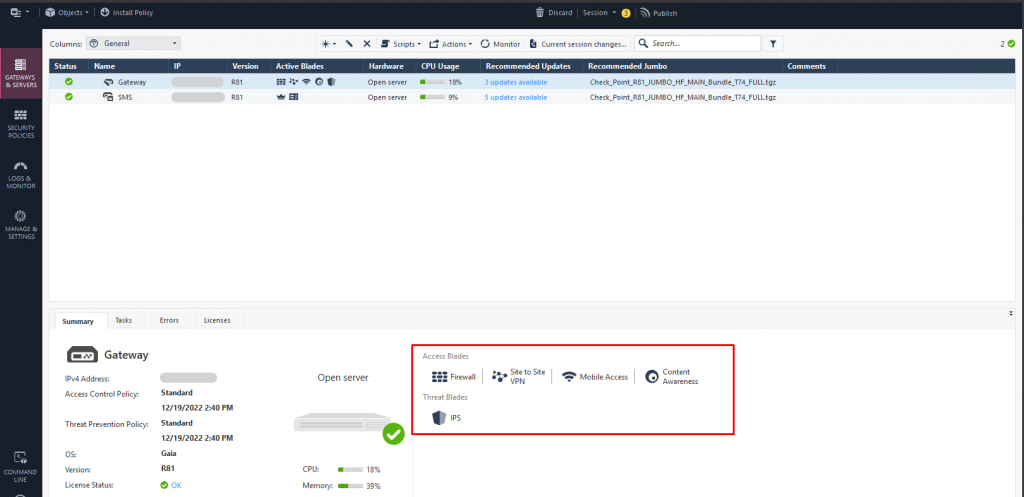This screenshot has height=497, width=1024.
Task: Open the Security Policies view
Action: point(21,124)
